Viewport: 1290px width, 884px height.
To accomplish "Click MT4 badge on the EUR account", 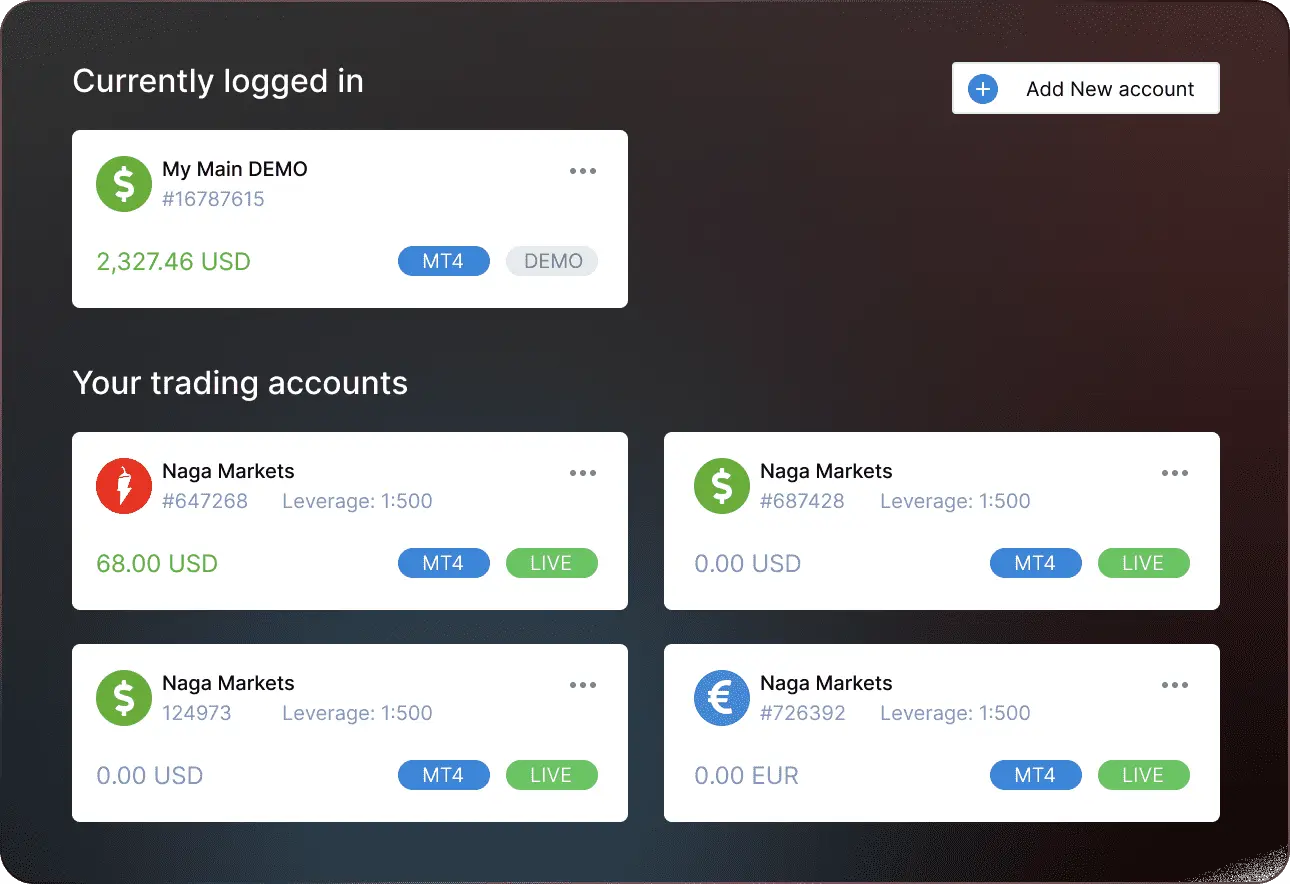I will click(x=1035, y=775).
